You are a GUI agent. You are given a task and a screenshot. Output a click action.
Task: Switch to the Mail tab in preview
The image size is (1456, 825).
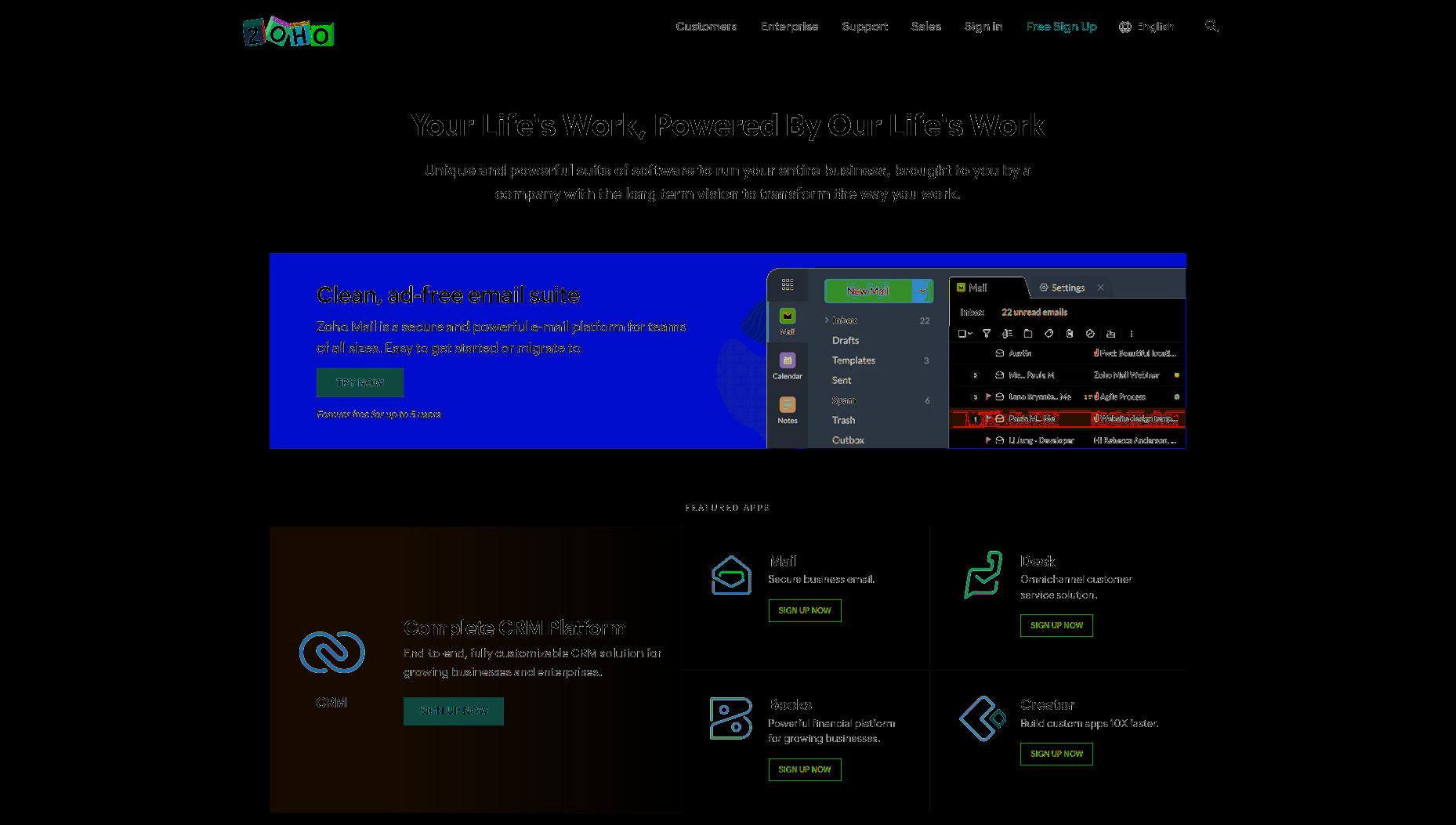pyautogui.click(x=987, y=288)
